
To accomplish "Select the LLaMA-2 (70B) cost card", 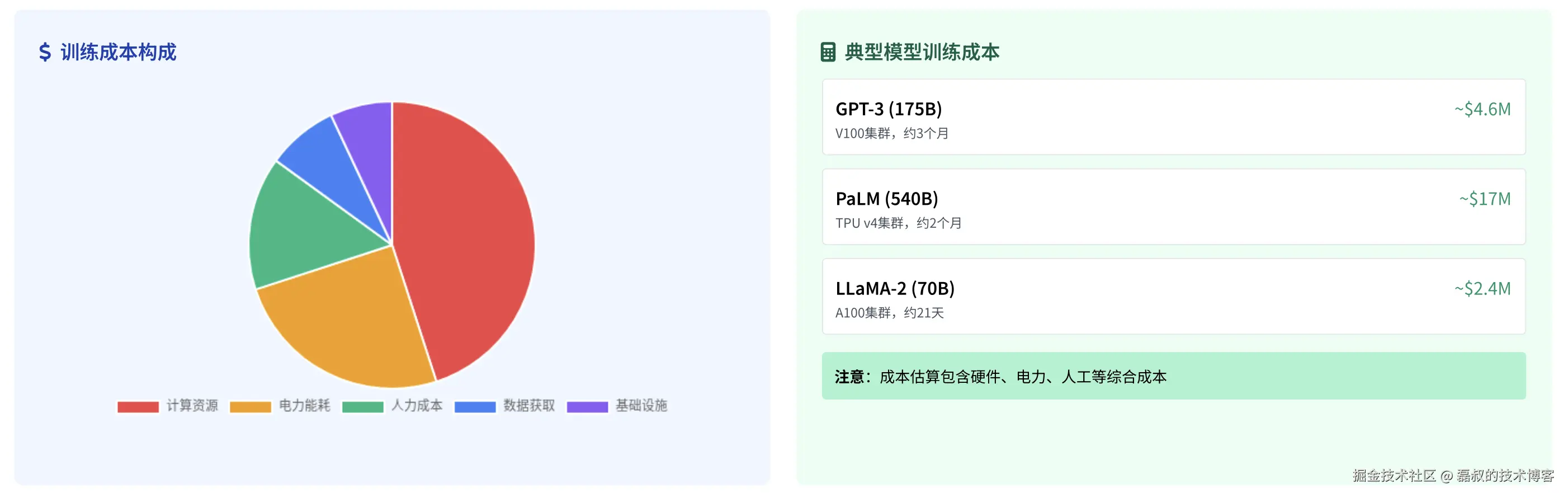I will pyautogui.click(x=1174, y=296).
